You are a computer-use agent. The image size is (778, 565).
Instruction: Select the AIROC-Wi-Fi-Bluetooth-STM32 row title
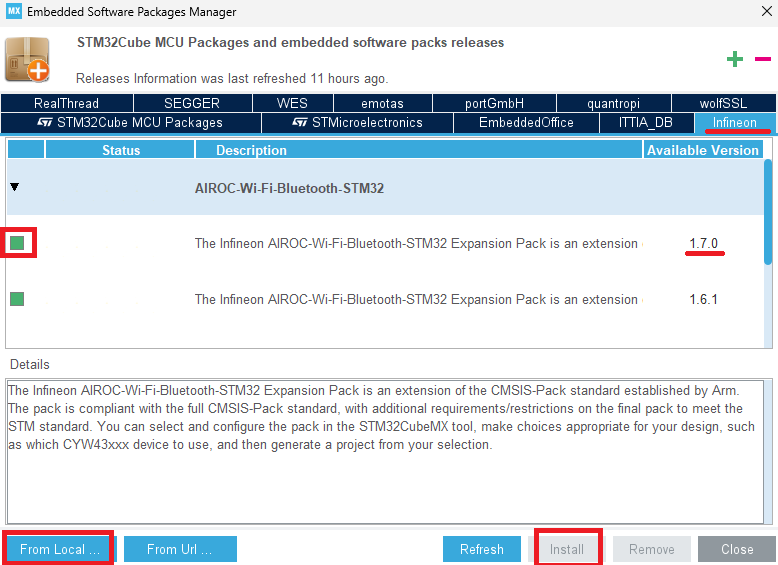pyautogui.click(x=289, y=188)
